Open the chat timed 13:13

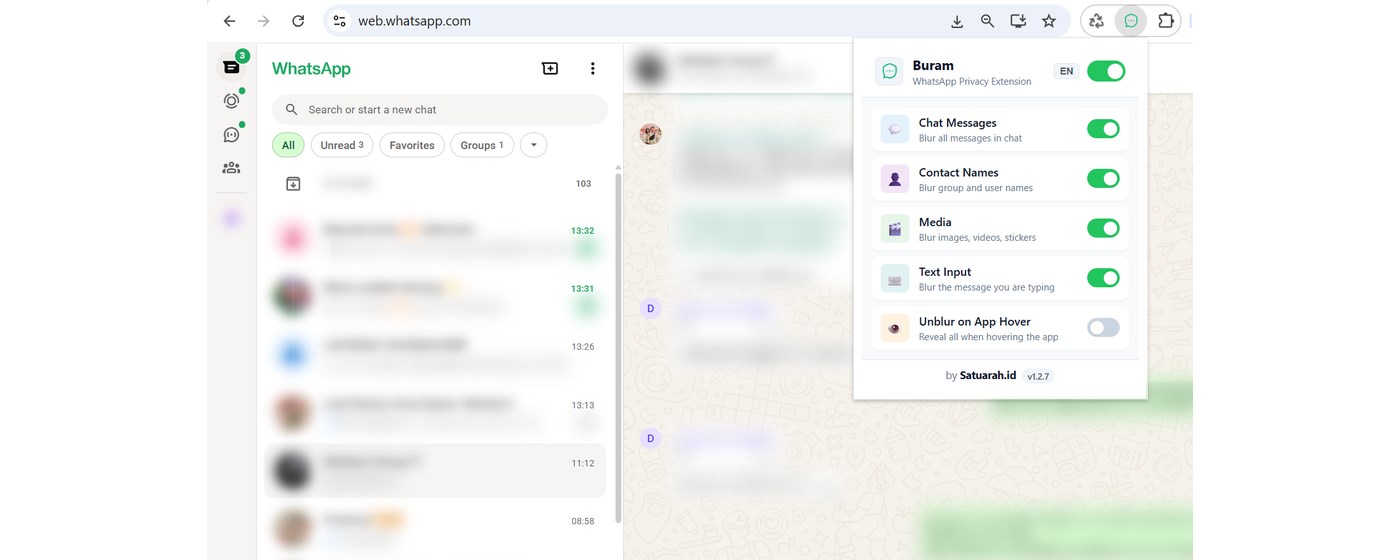(x=435, y=413)
